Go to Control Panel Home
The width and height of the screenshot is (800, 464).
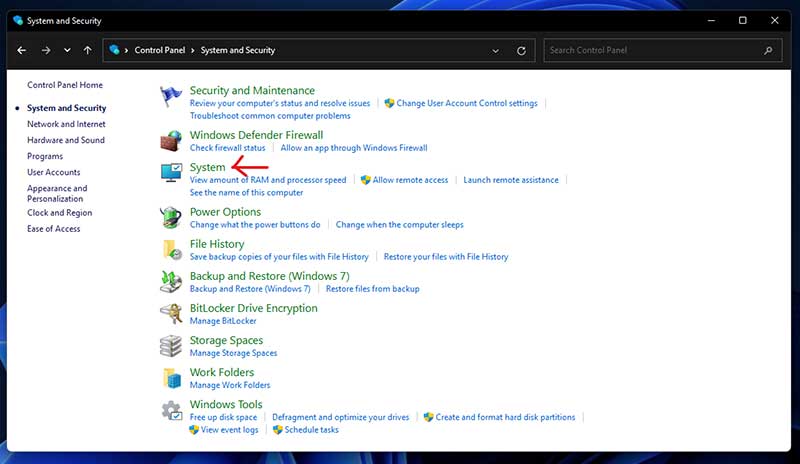65,85
